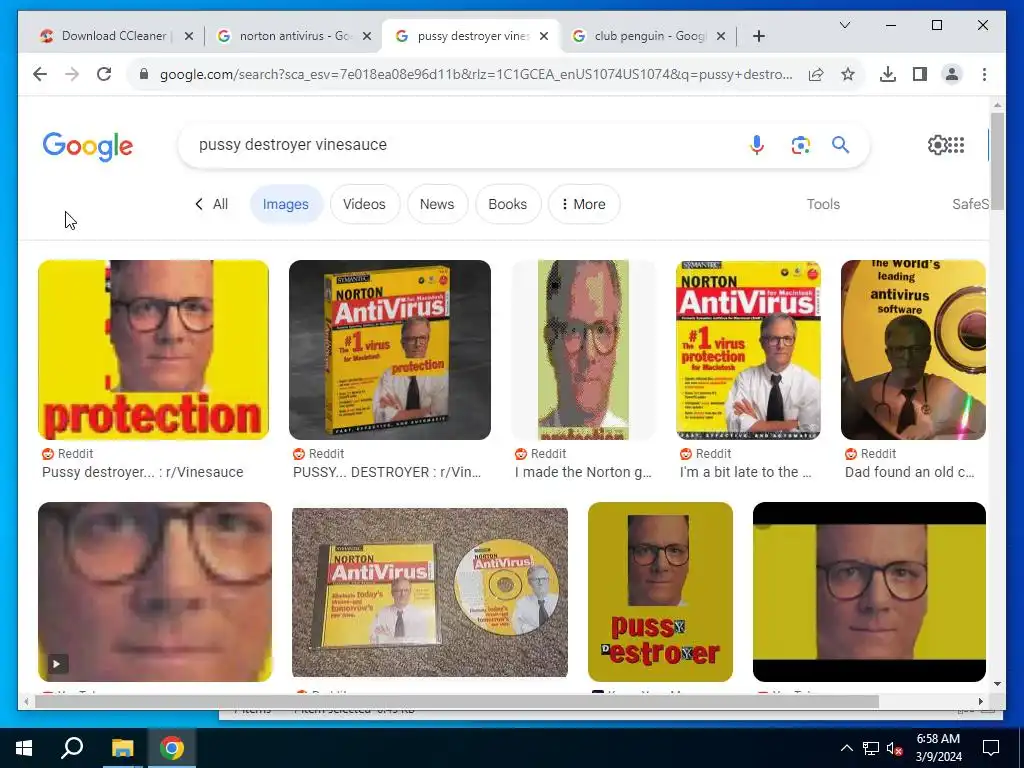The image size is (1024, 768).
Task: Open Windows taskbar search
Action: coord(72,748)
